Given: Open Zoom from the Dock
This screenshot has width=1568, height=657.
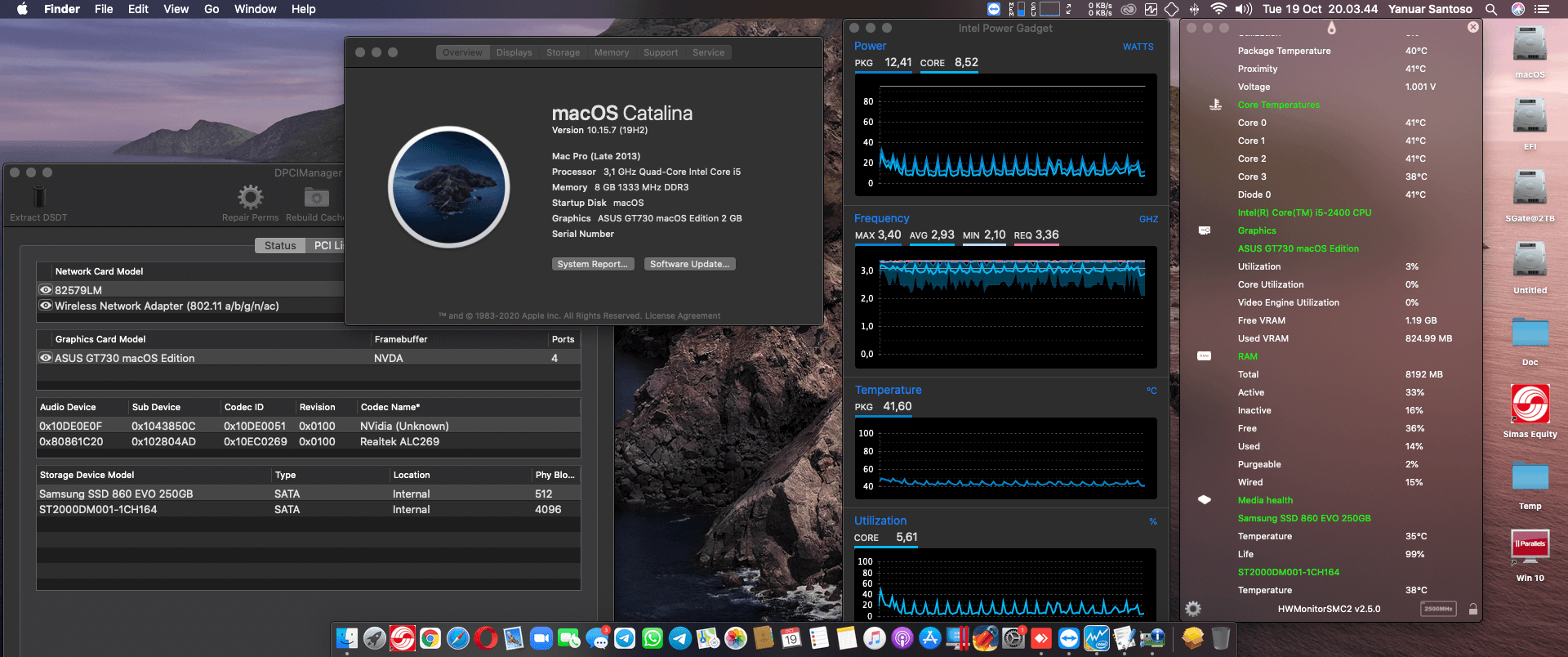Looking at the screenshot, I should (x=541, y=638).
